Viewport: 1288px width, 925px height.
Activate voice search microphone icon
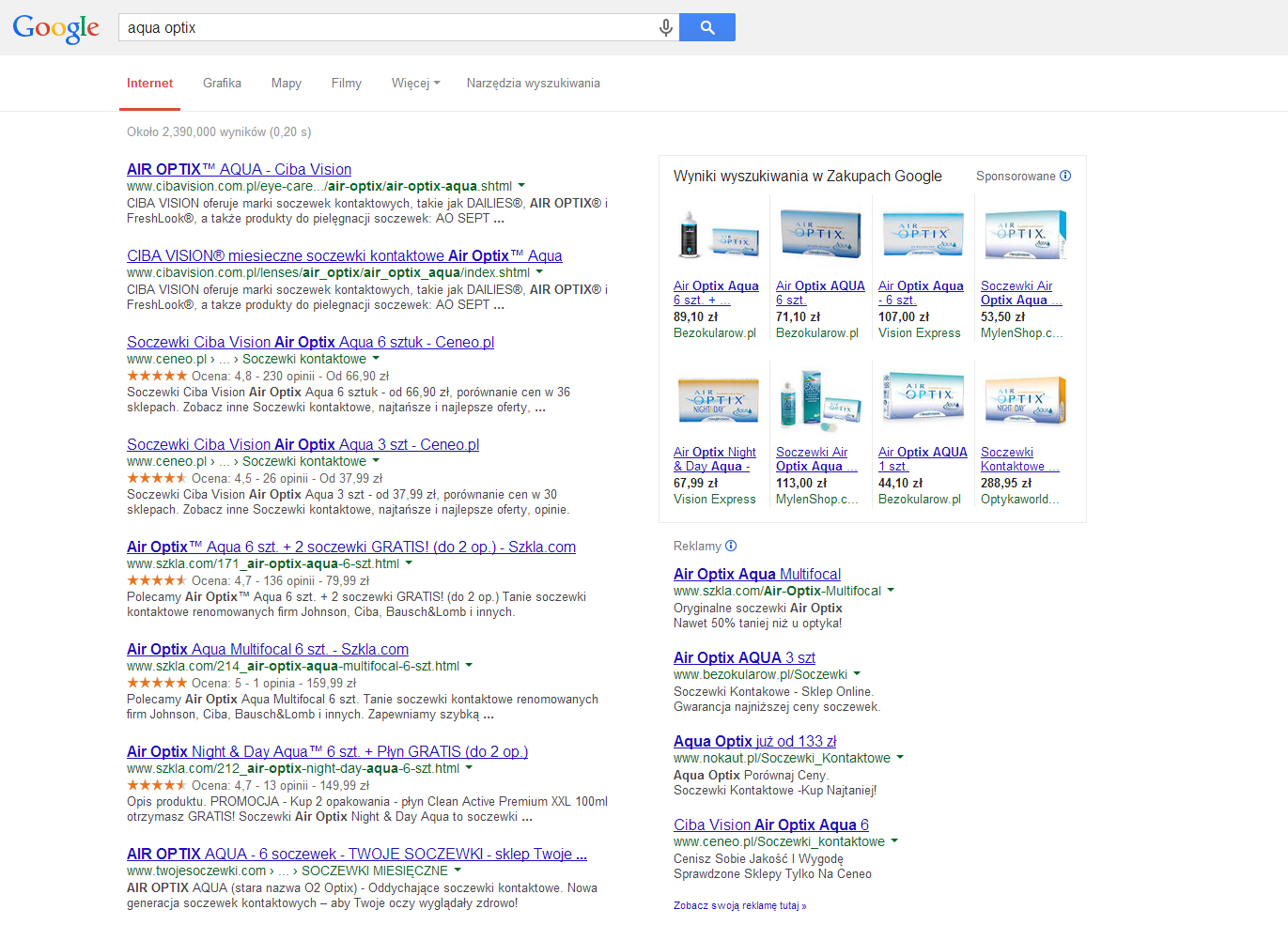[665, 28]
